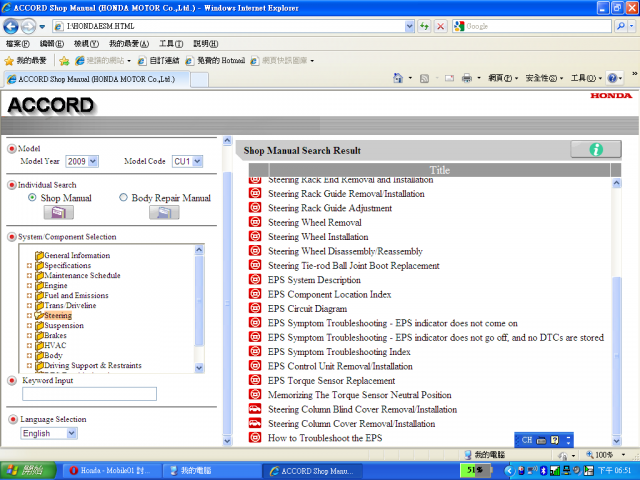
Task: Select Driving Support & Restraints folder
Action: point(93,365)
